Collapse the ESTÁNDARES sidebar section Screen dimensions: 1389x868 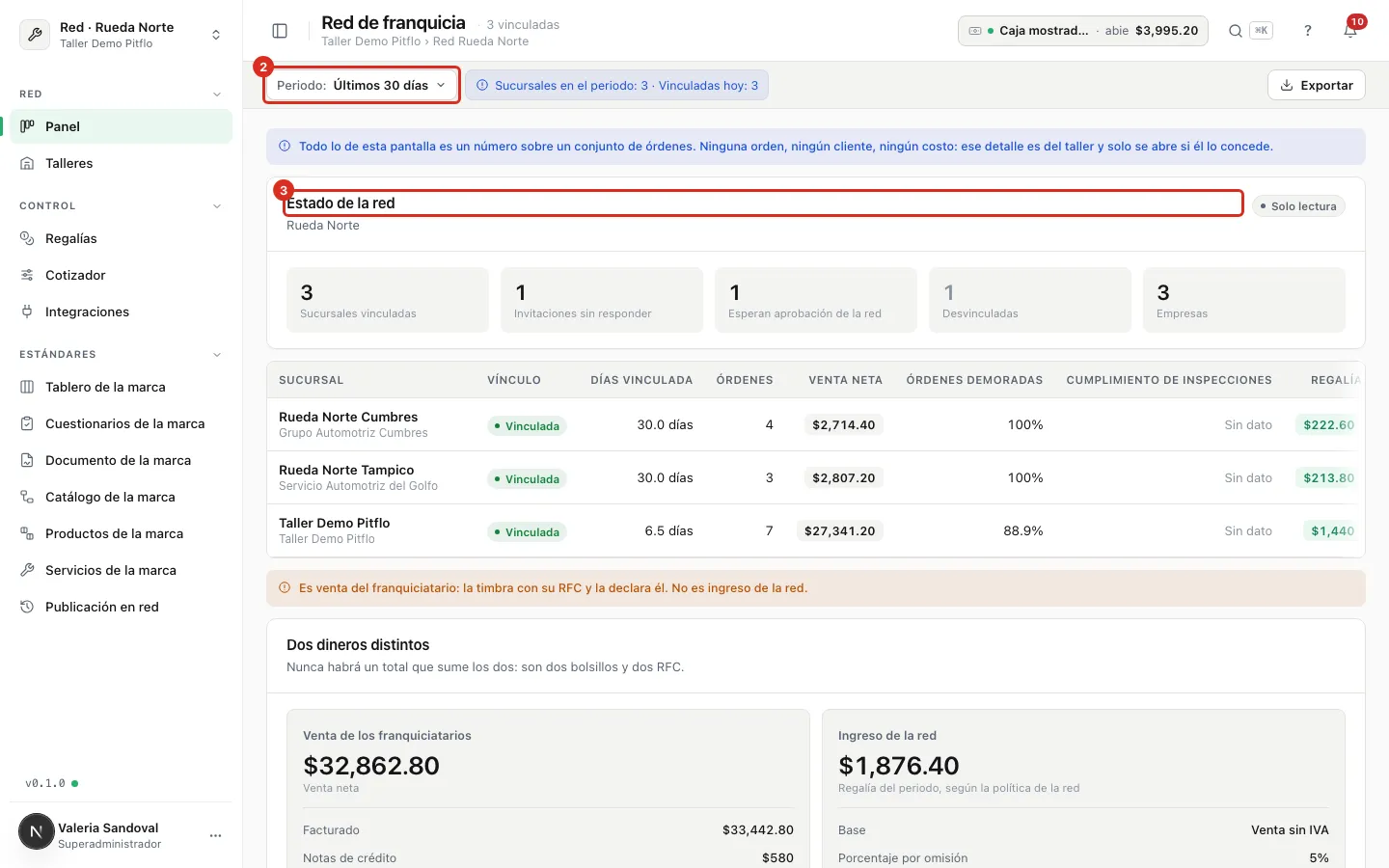pyautogui.click(x=217, y=355)
